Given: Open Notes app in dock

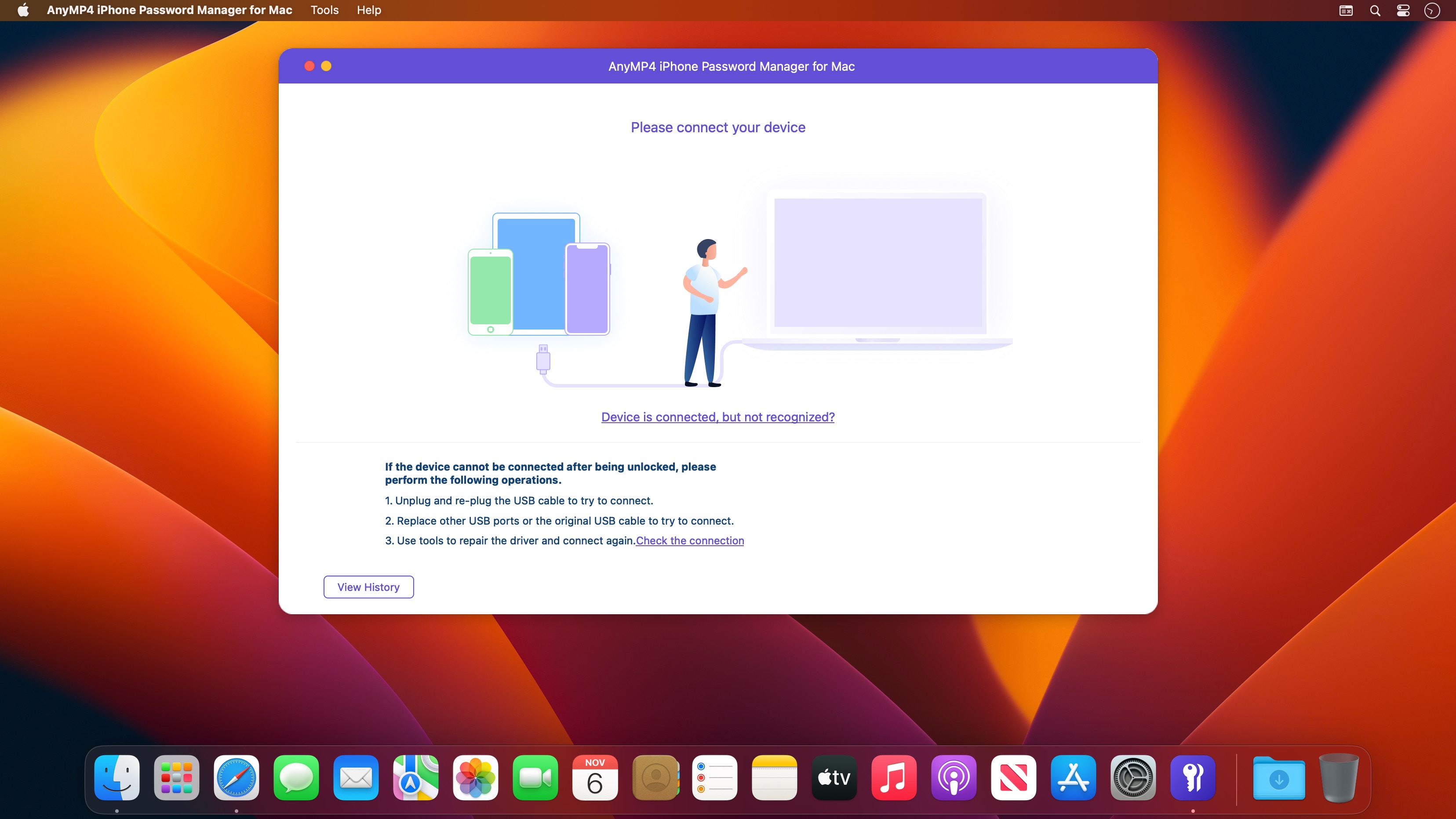Looking at the screenshot, I should coord(774,778).
